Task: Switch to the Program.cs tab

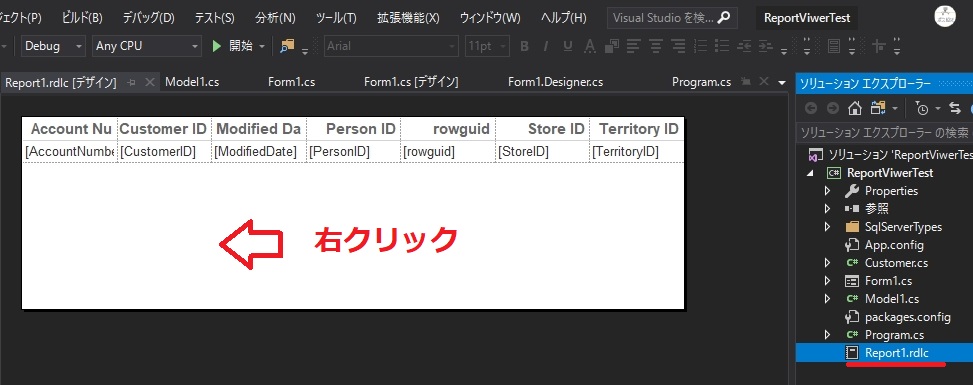Action: click(x=701, y=82)
